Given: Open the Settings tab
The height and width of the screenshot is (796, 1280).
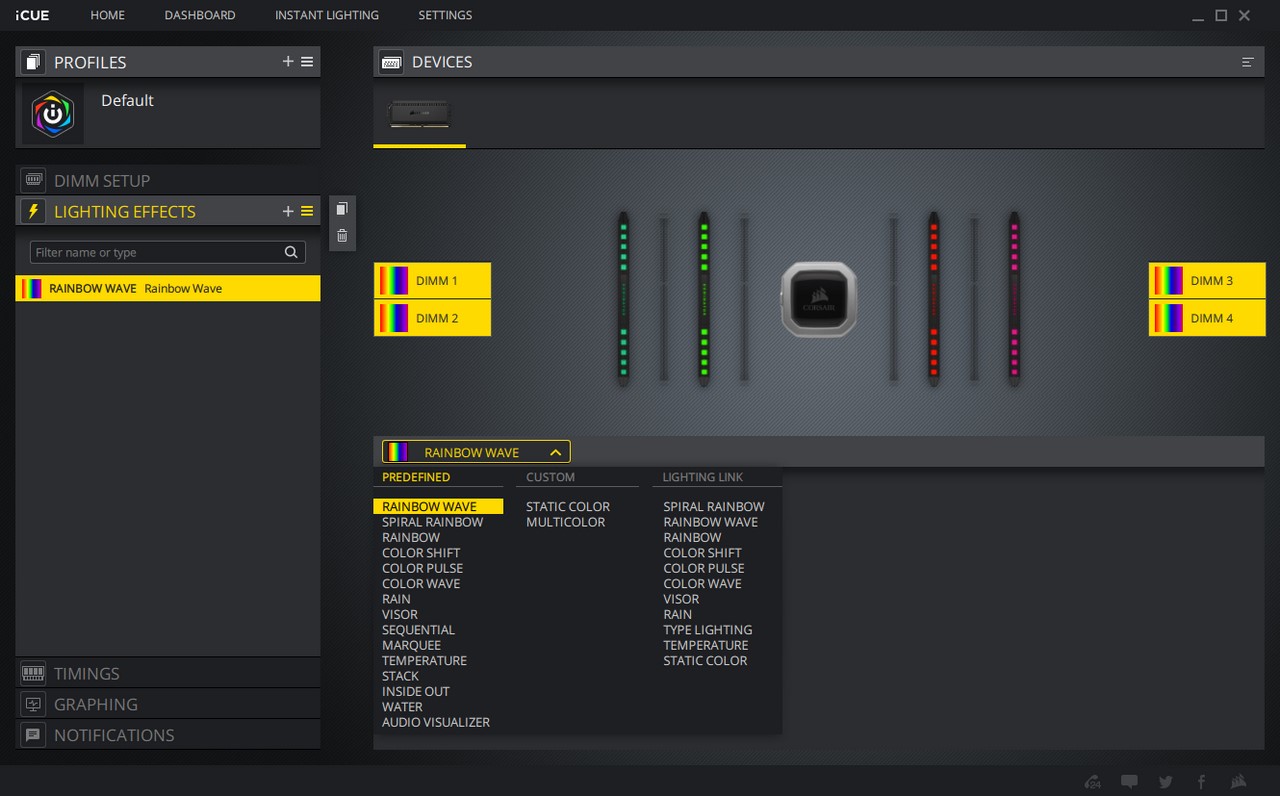Looking at the screenshot, I should 445,15.
